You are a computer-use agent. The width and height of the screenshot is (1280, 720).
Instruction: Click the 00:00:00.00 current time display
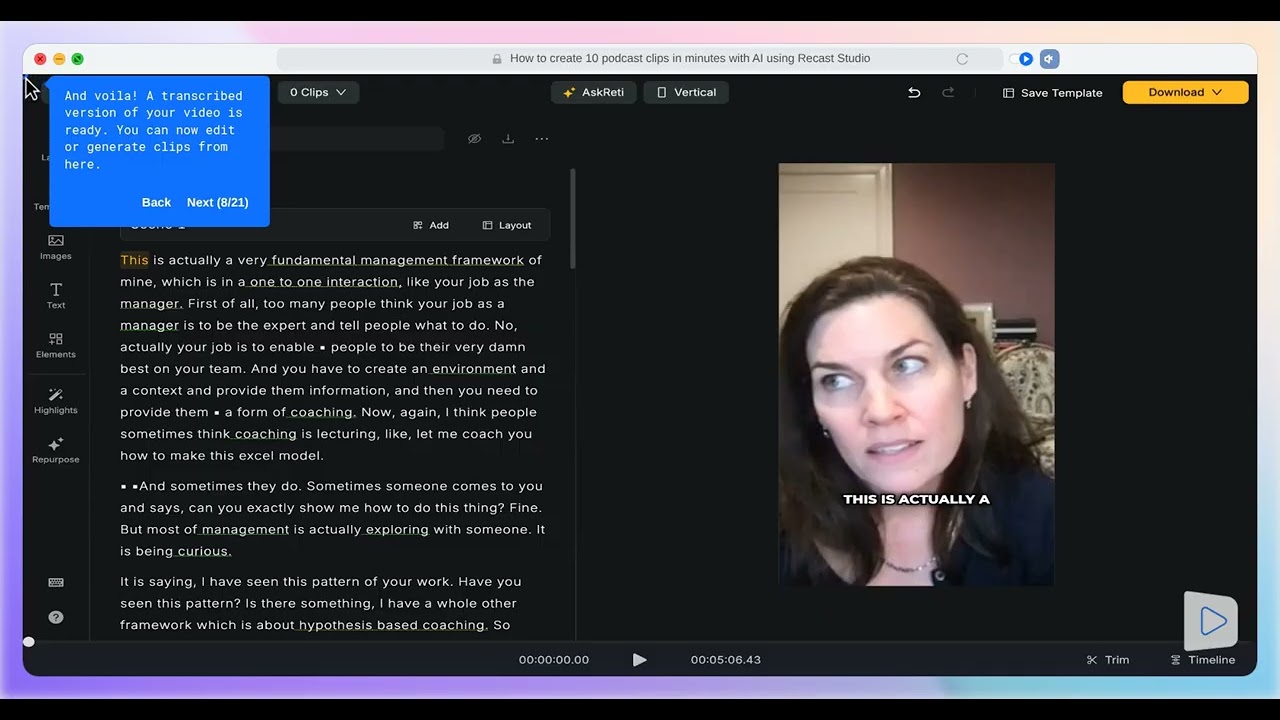[554, 660]
